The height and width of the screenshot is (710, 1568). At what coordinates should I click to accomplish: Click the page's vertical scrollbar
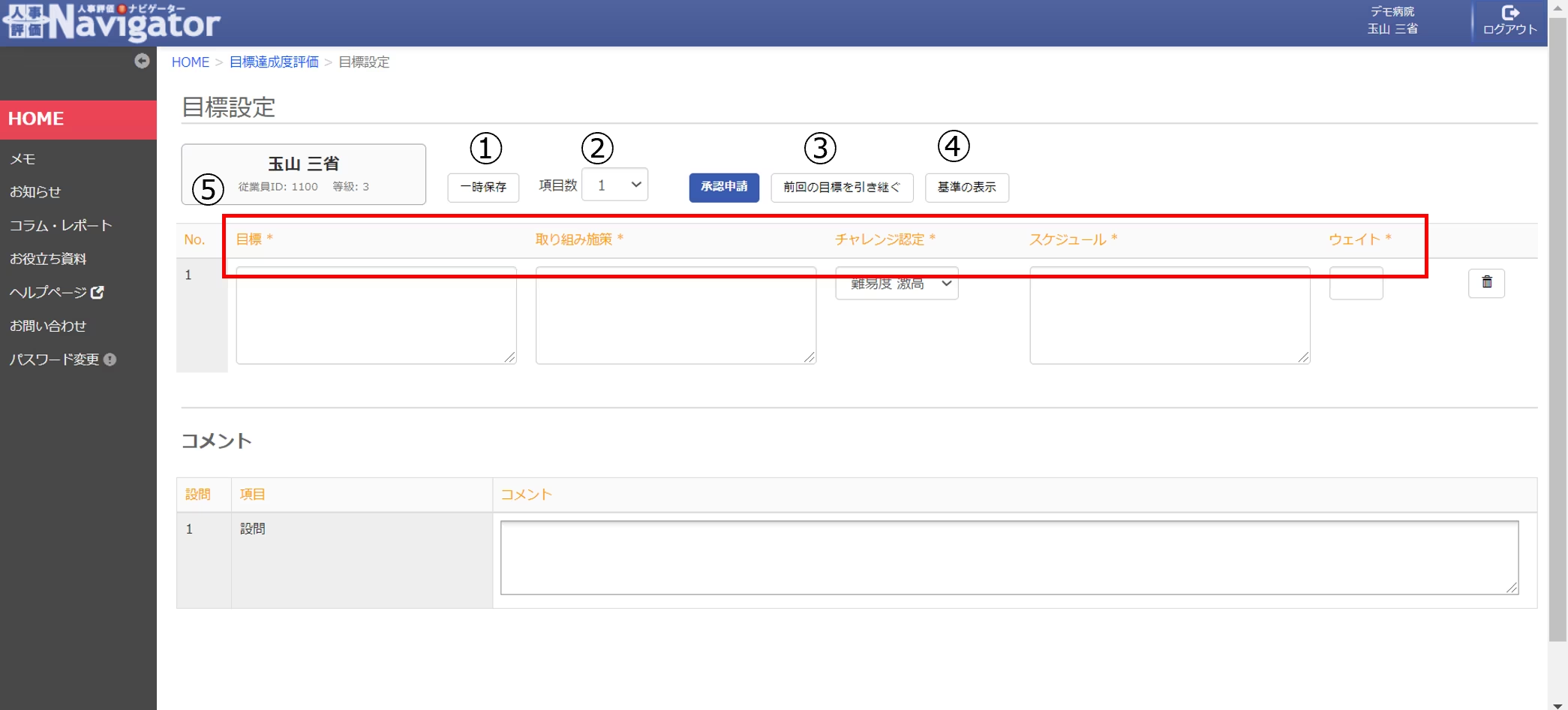pos(1557,330)
